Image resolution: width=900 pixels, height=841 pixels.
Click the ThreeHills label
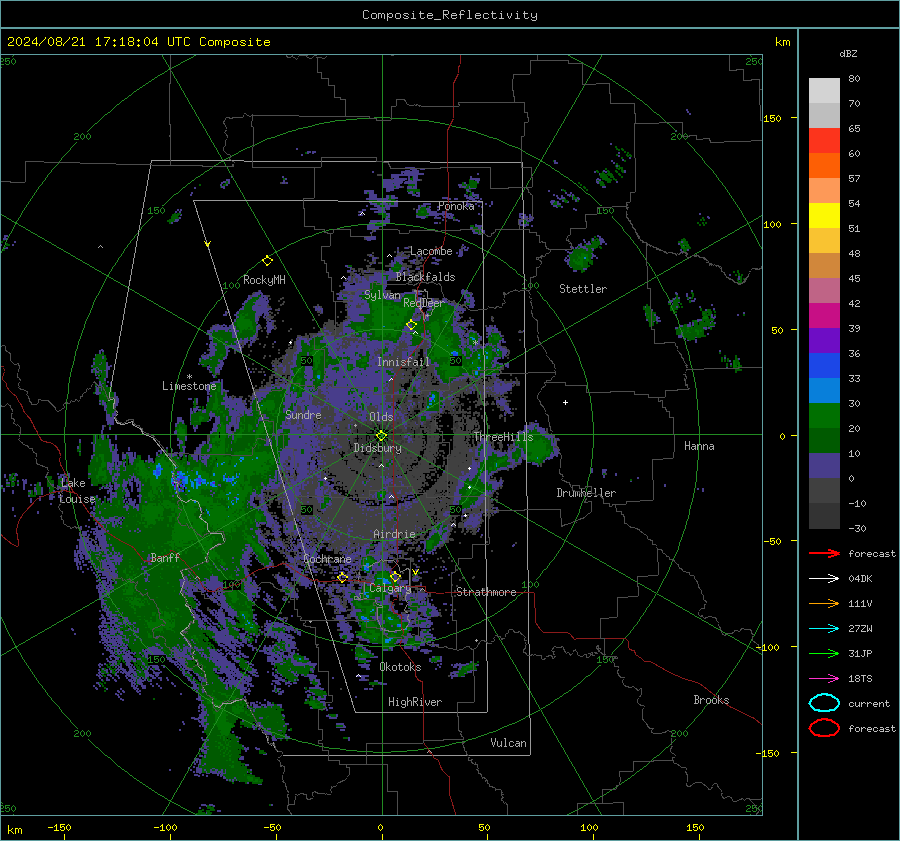pyautogui.click(x=503, y=437)
